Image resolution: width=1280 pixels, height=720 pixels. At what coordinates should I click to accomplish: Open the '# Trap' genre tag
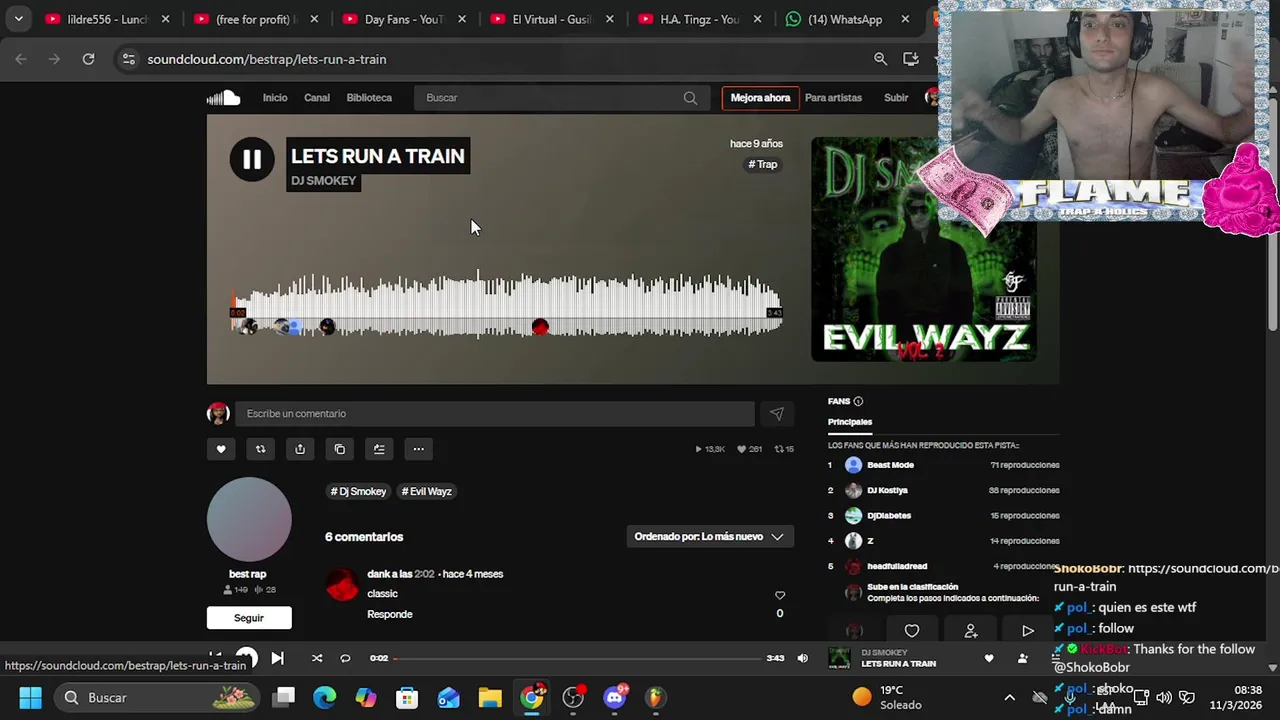[x=763, y=164]
